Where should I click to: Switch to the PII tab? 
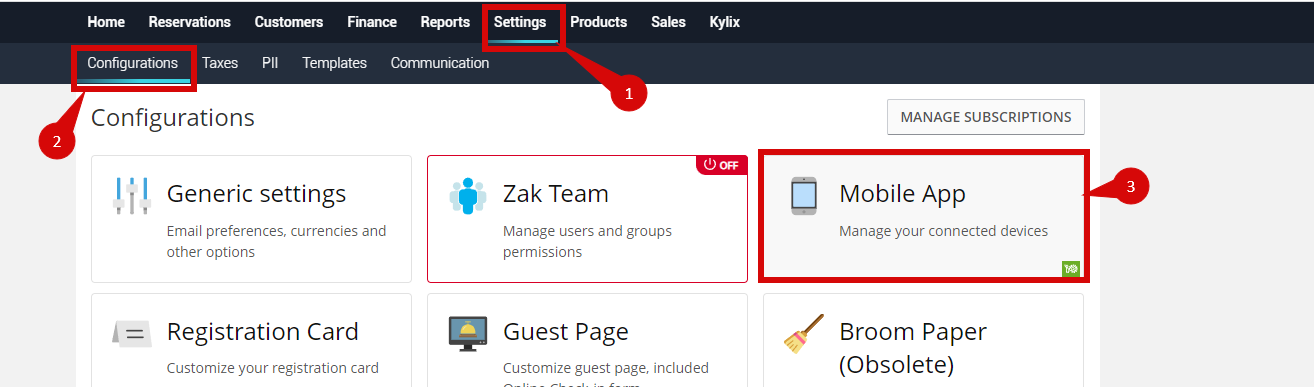[270, 63]
